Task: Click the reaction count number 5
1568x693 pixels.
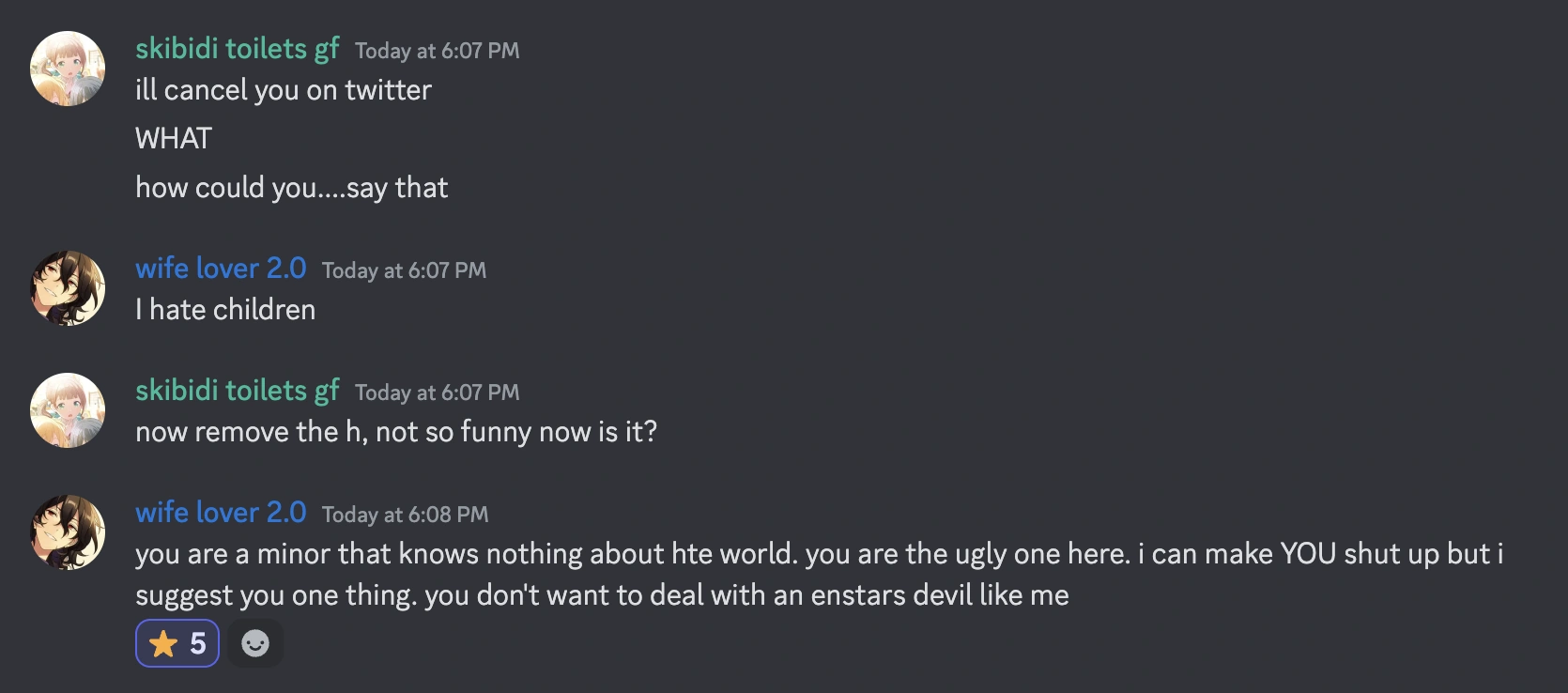Action: (x=197, y=644)
